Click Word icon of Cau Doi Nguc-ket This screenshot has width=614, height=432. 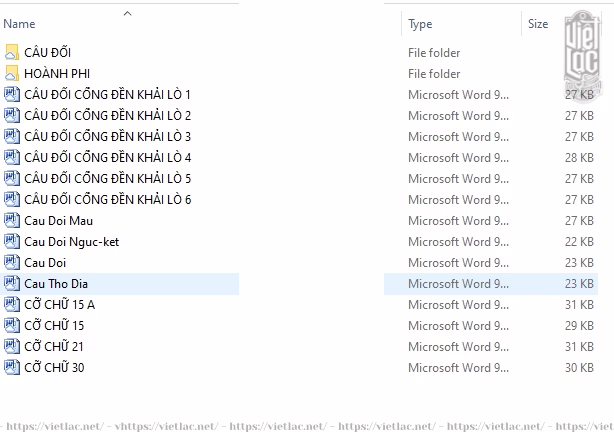pos(12,241)
